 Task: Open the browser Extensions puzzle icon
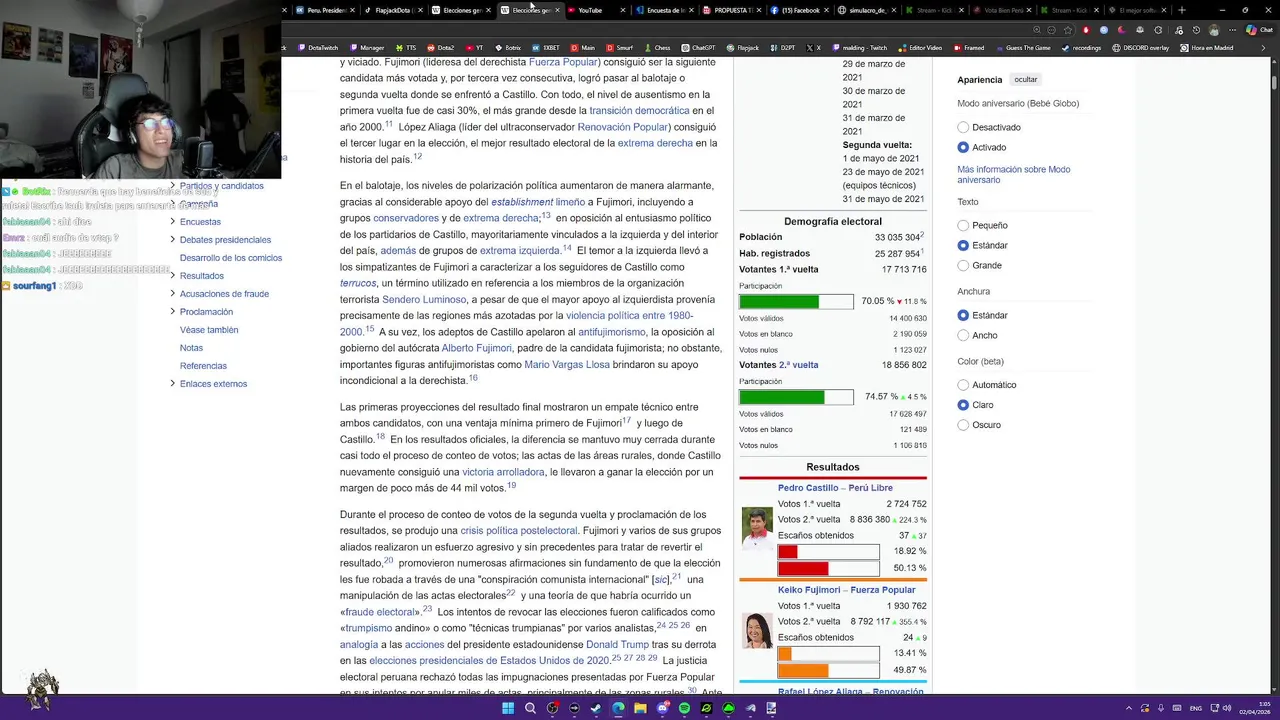click(1158, 30)
